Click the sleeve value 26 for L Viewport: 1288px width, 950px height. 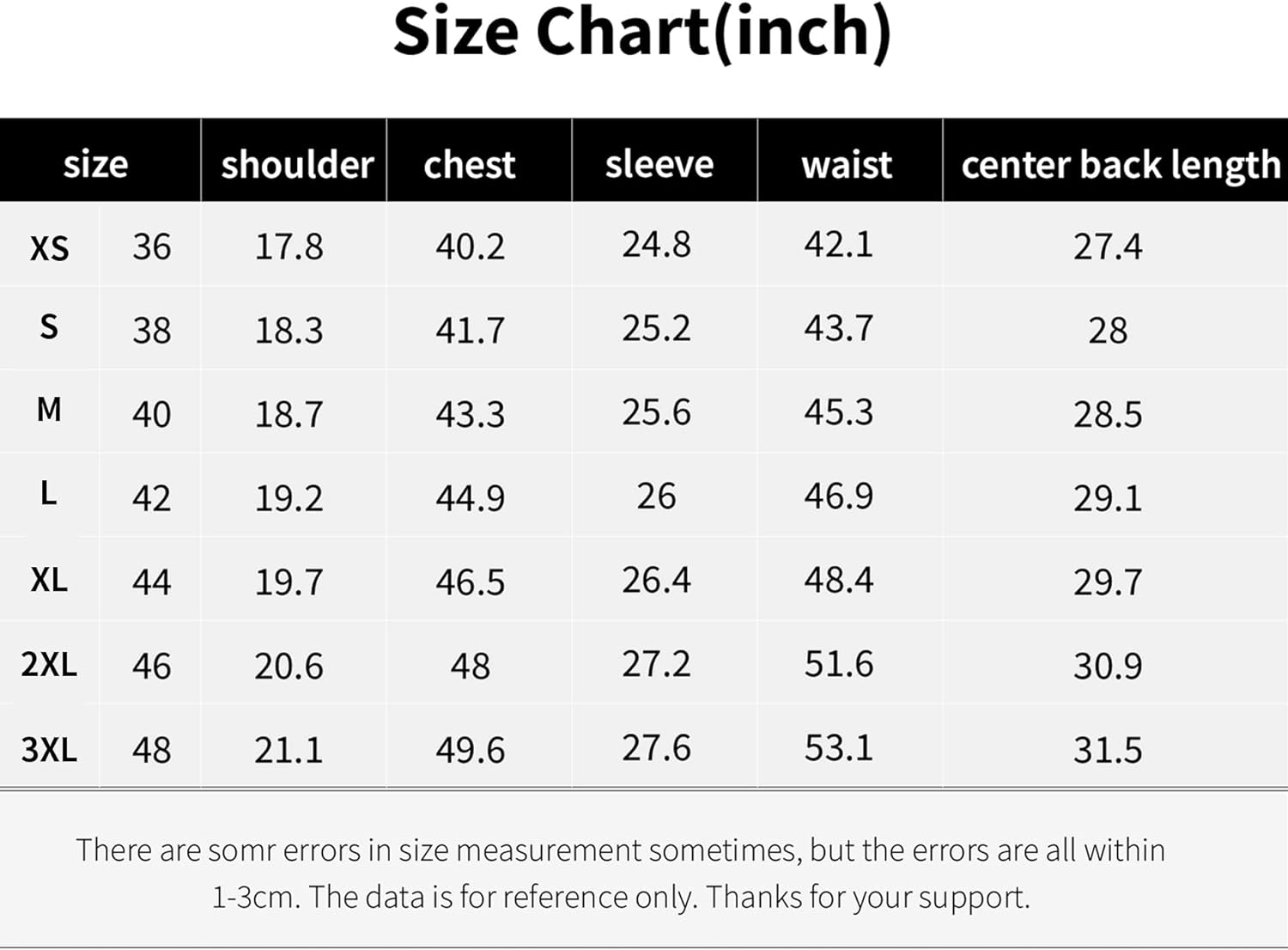tap(656, 496)
